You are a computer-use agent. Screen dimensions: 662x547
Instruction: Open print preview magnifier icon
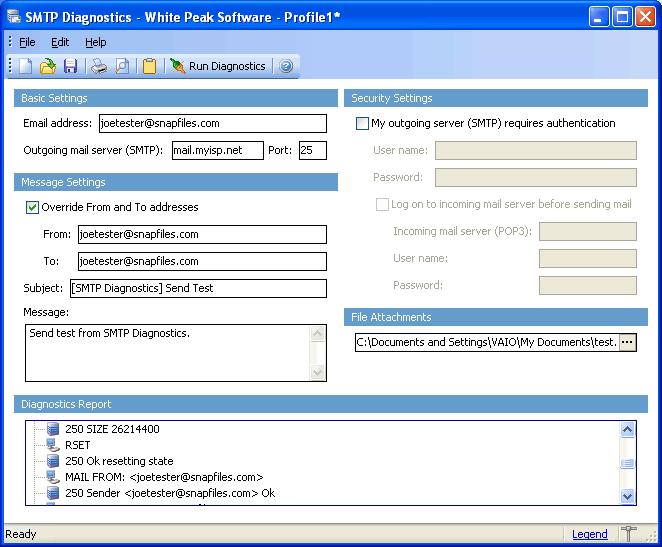pos(122,66)
